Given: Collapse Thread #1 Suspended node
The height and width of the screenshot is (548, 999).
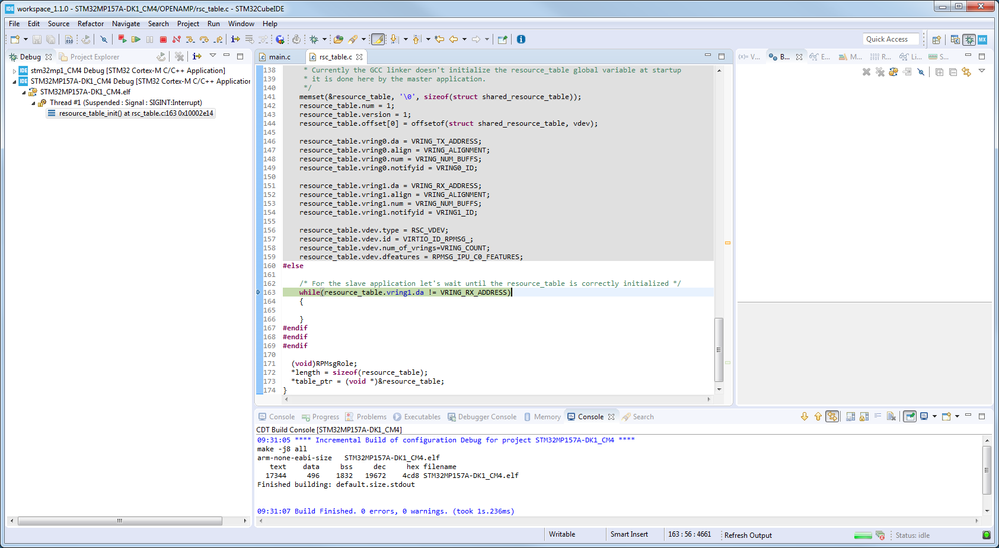Looking at the screenshot, I should [x=34, y=103].
